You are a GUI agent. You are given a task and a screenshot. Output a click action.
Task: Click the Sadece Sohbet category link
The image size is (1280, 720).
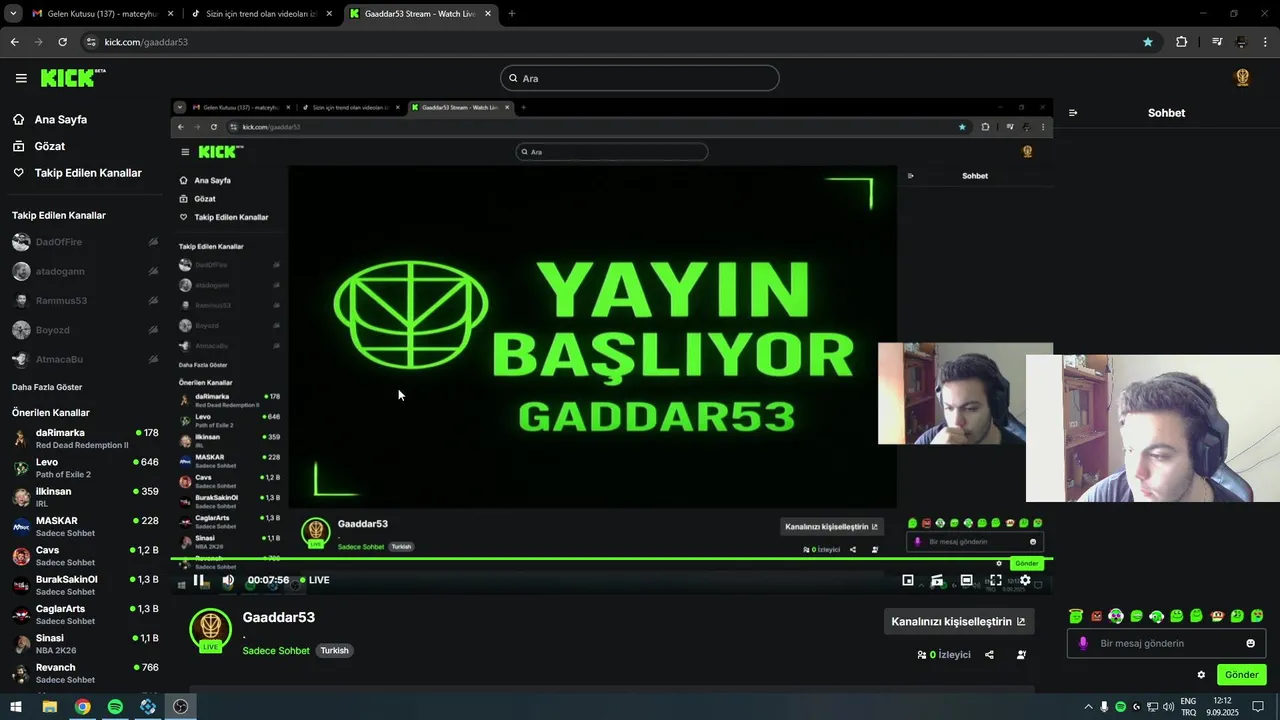276,651
